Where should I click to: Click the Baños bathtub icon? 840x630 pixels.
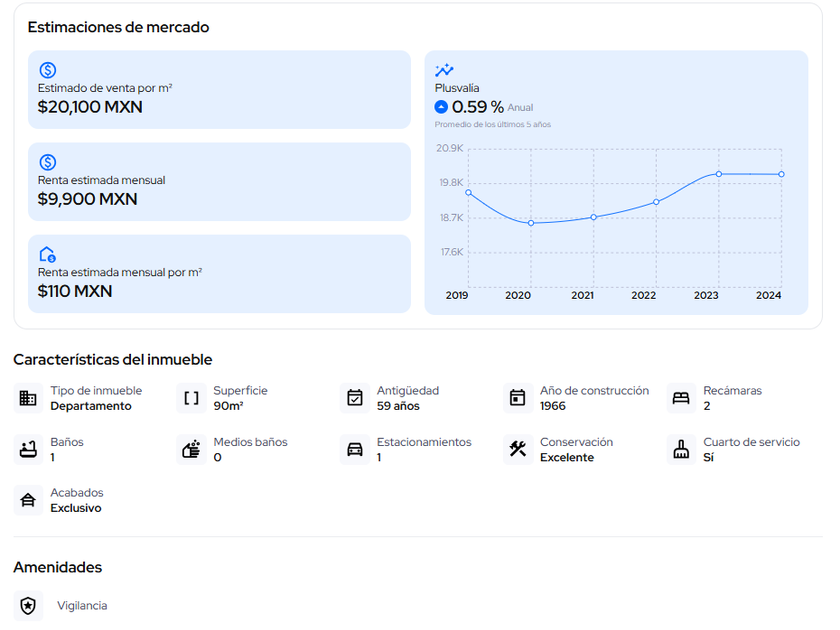pyautogui.click(x=28, y=449)
